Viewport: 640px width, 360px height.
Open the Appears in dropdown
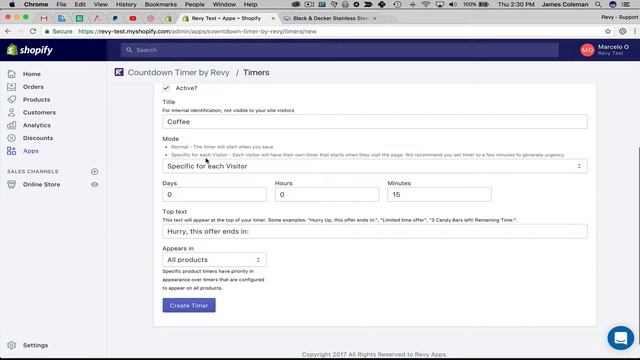click(214, 260)
